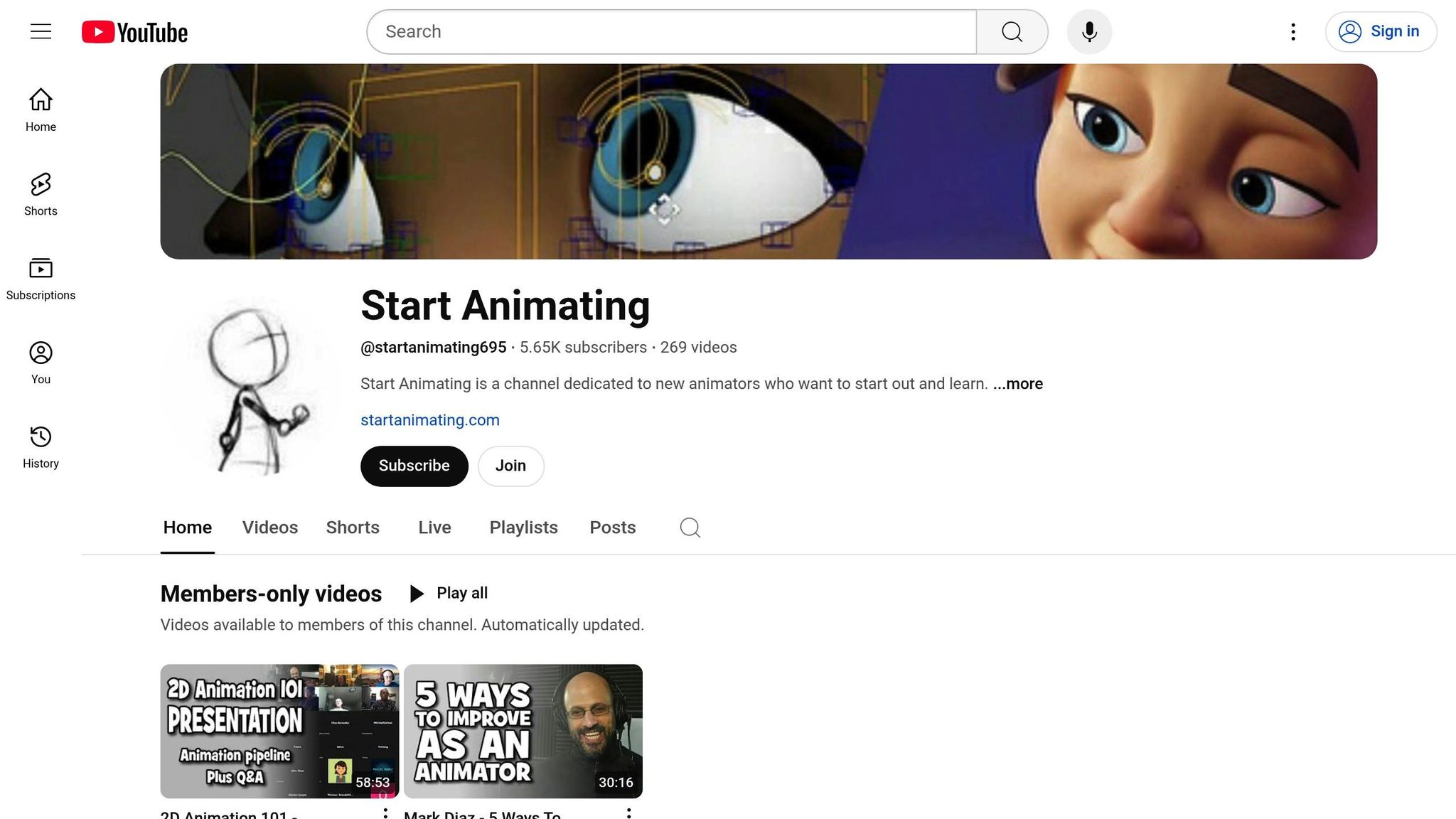Open your watch History from the sidebar
This screenshot has width=1456, height=819.
(x=41, y=445)
